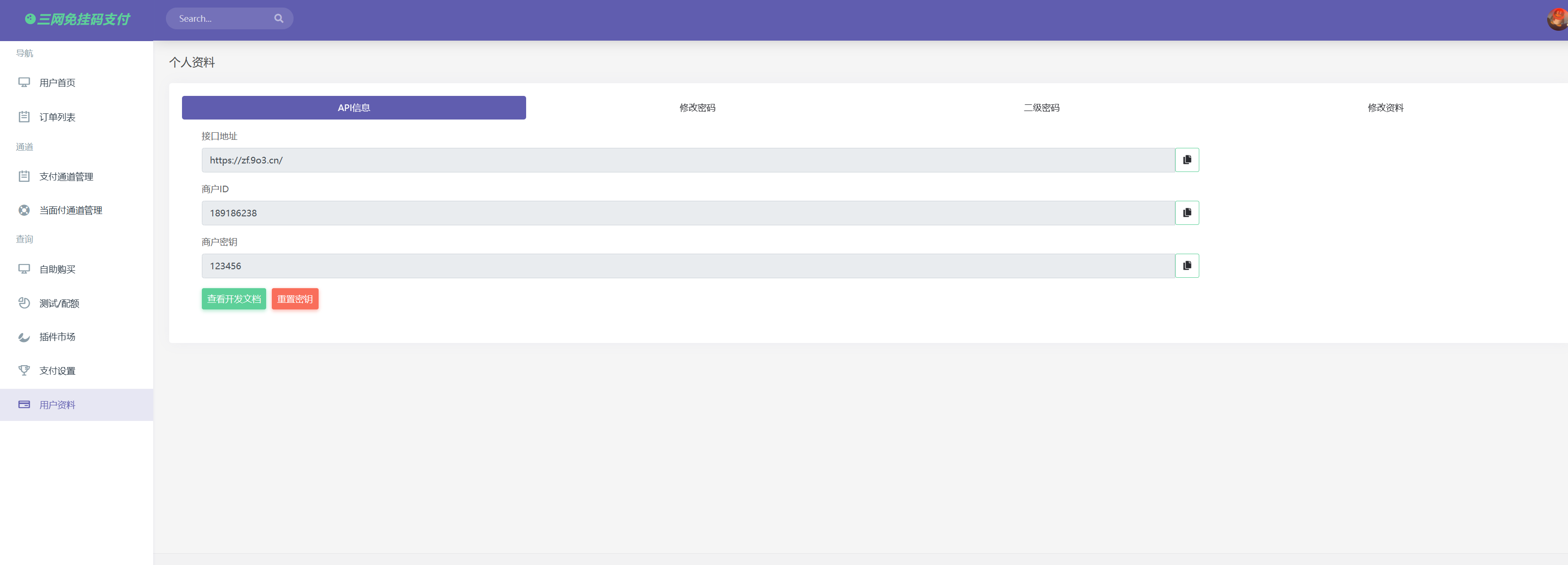This screenshot has height=565, width=1568.
Task: Copy the 商户ID value with the copy icon
Action: 1187,213
